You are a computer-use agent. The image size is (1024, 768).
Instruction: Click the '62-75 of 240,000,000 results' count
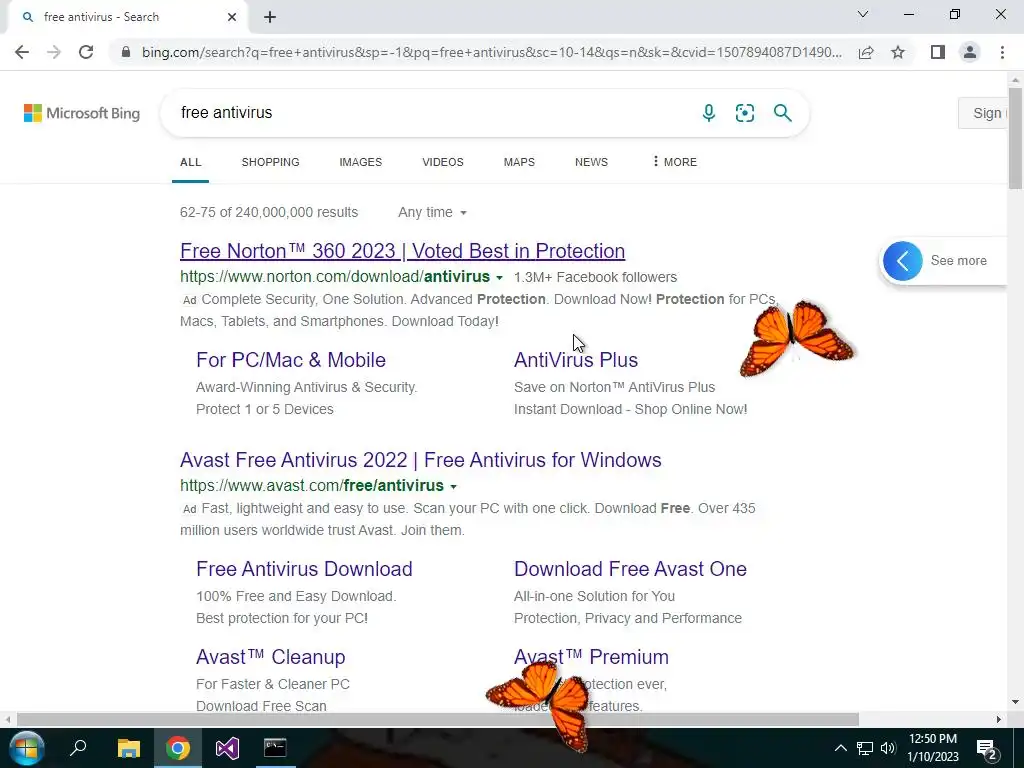click(269, 212)
